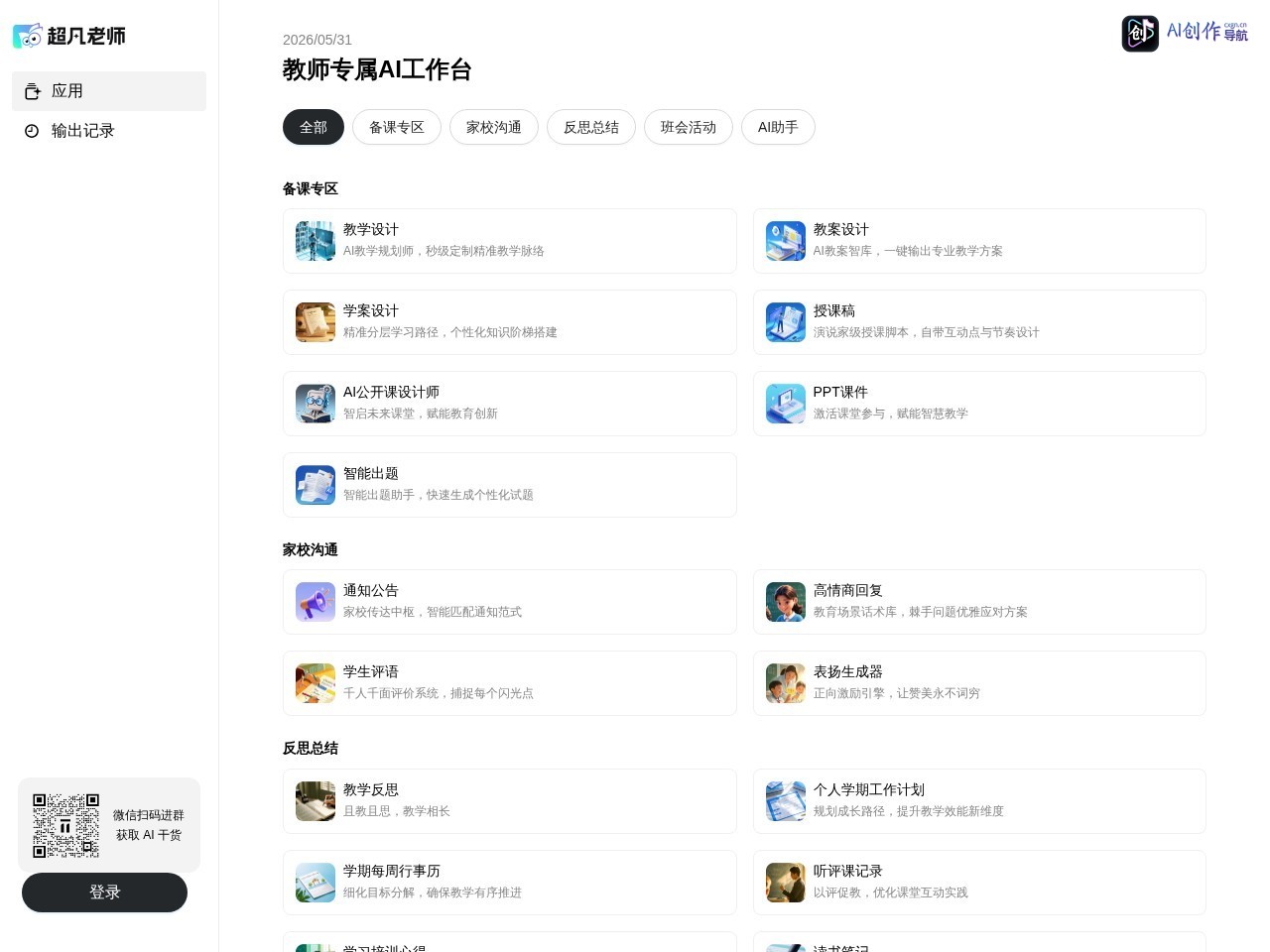The width and height of the screenshot is (1270, 952).
Task: Open the 输出记录 sidebar item
Action: tap(109, 131)
